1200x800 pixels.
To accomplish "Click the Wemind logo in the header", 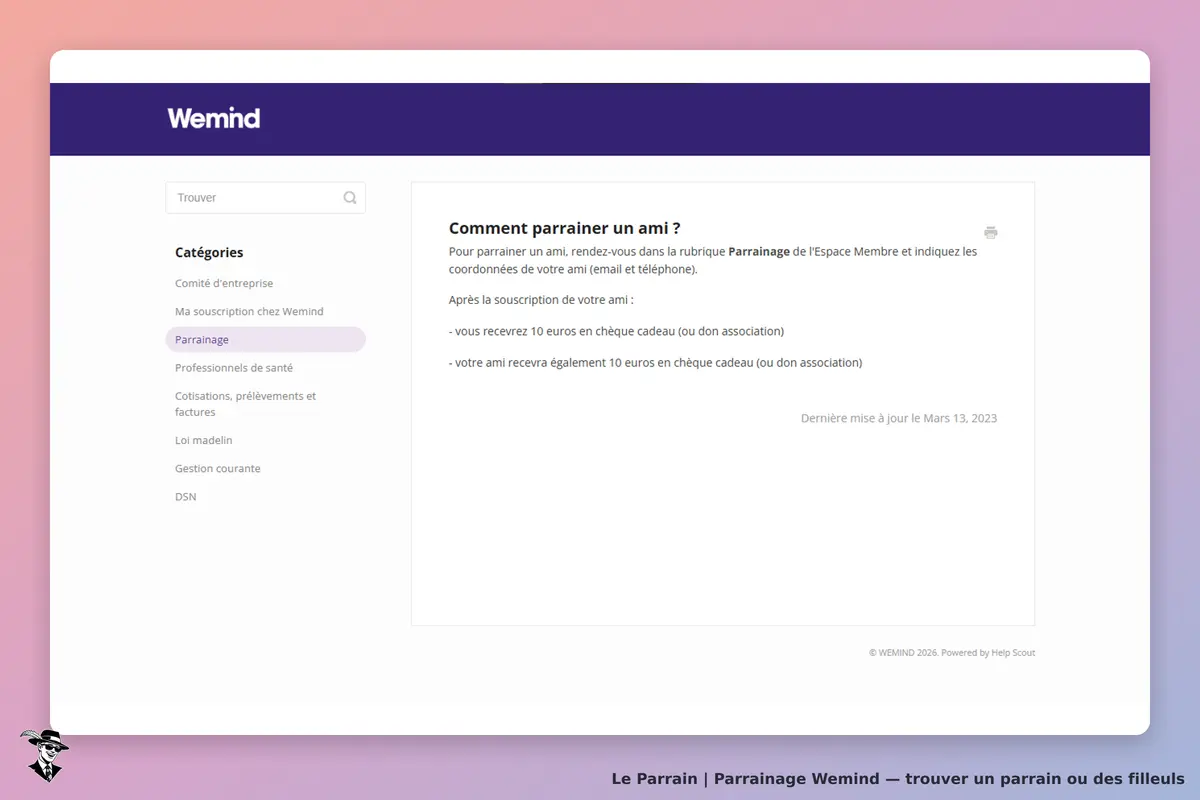I will click(x=214, y=118).
